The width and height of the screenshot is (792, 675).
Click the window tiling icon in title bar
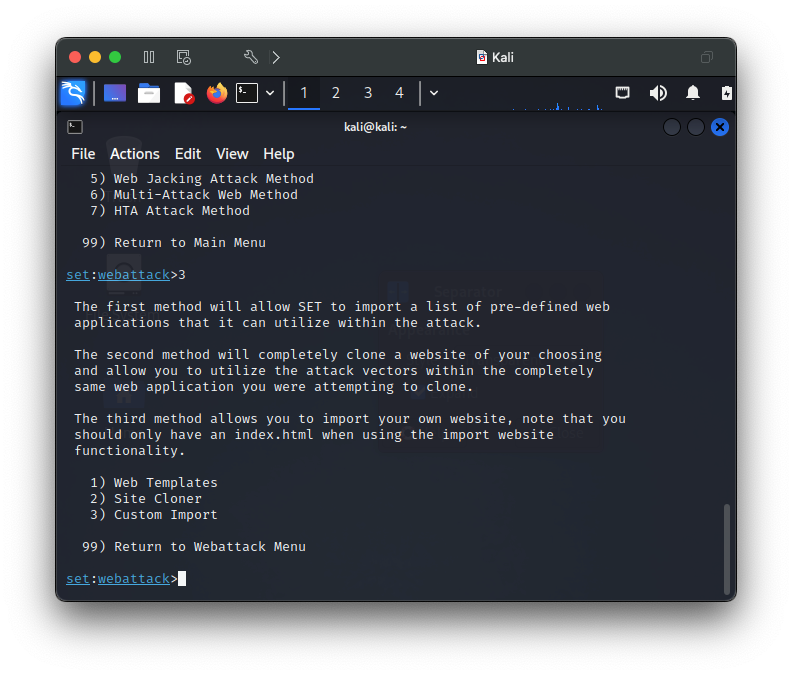[707, 57]
